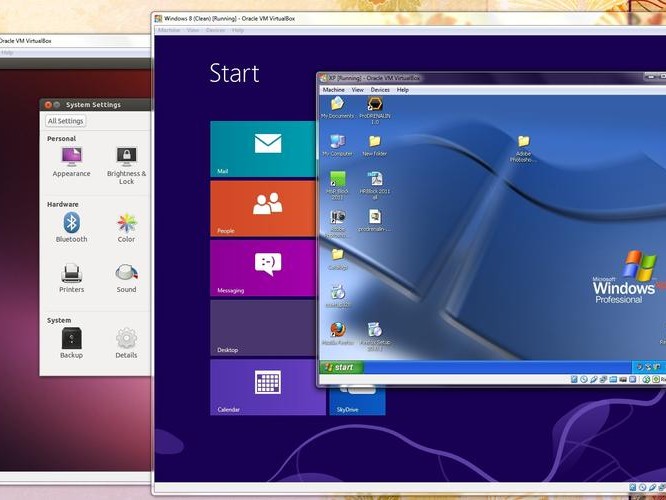Click the hard disk icon in Windows 8 VM status bar
The image size is (666, 500).
(632, 487)
